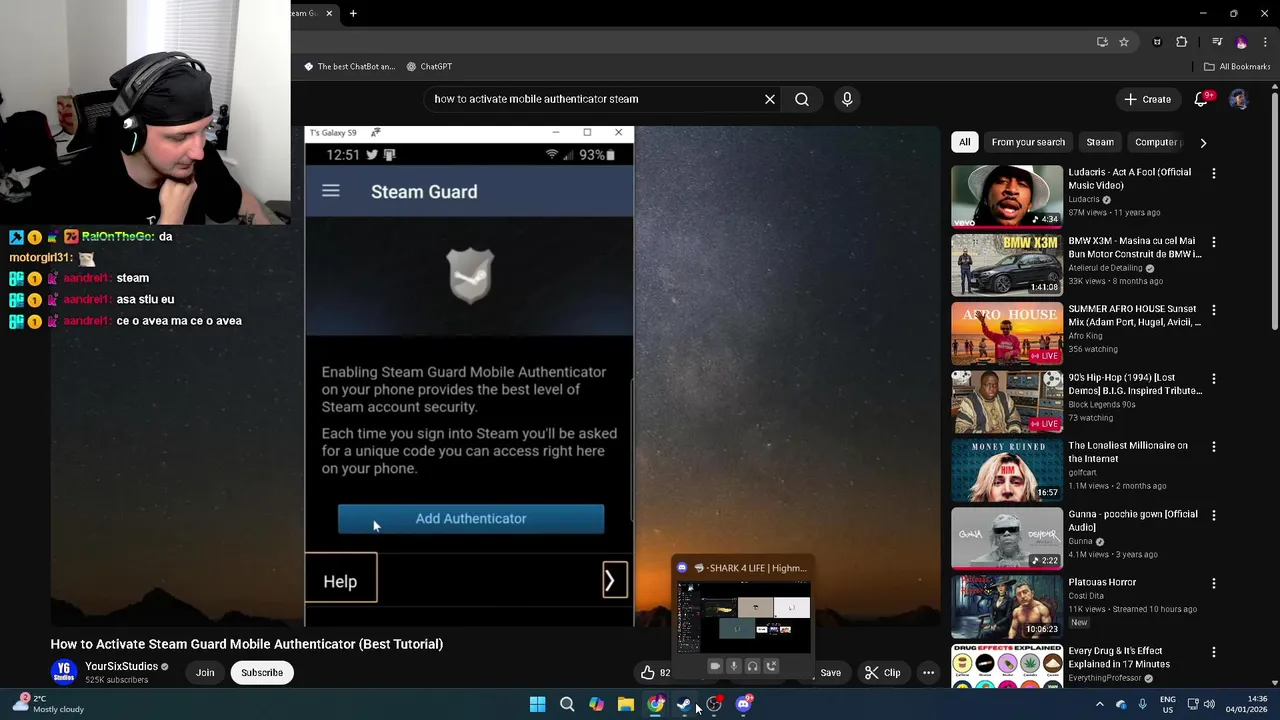1280x720 pixels.
Task: Open 'The best ChatBot' bookmark
Action: (349, 66)
